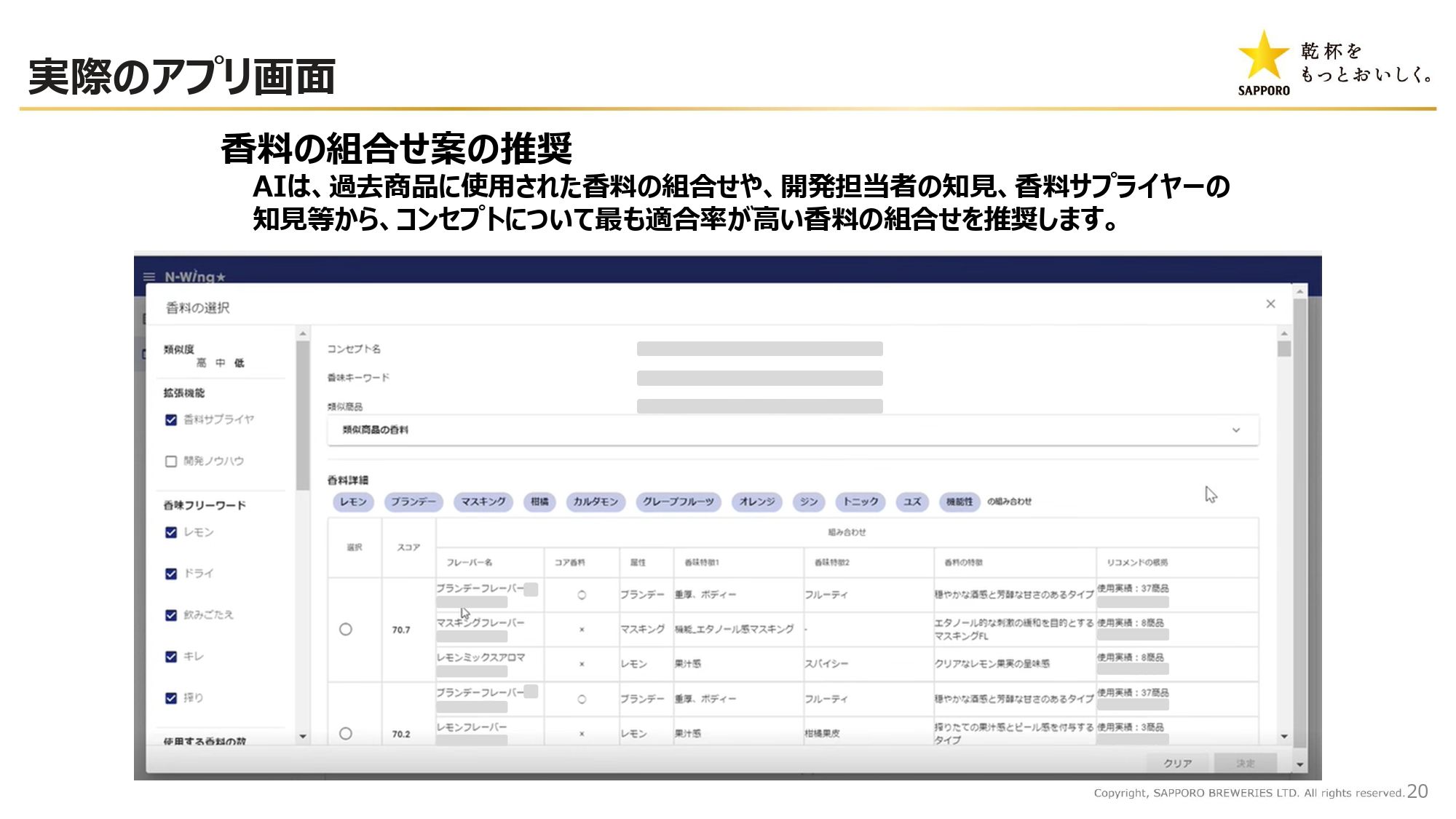Screen dimensions: 1456x819
Task: Open the hamburger menu beside N-Wing
Action: (149, 277)
